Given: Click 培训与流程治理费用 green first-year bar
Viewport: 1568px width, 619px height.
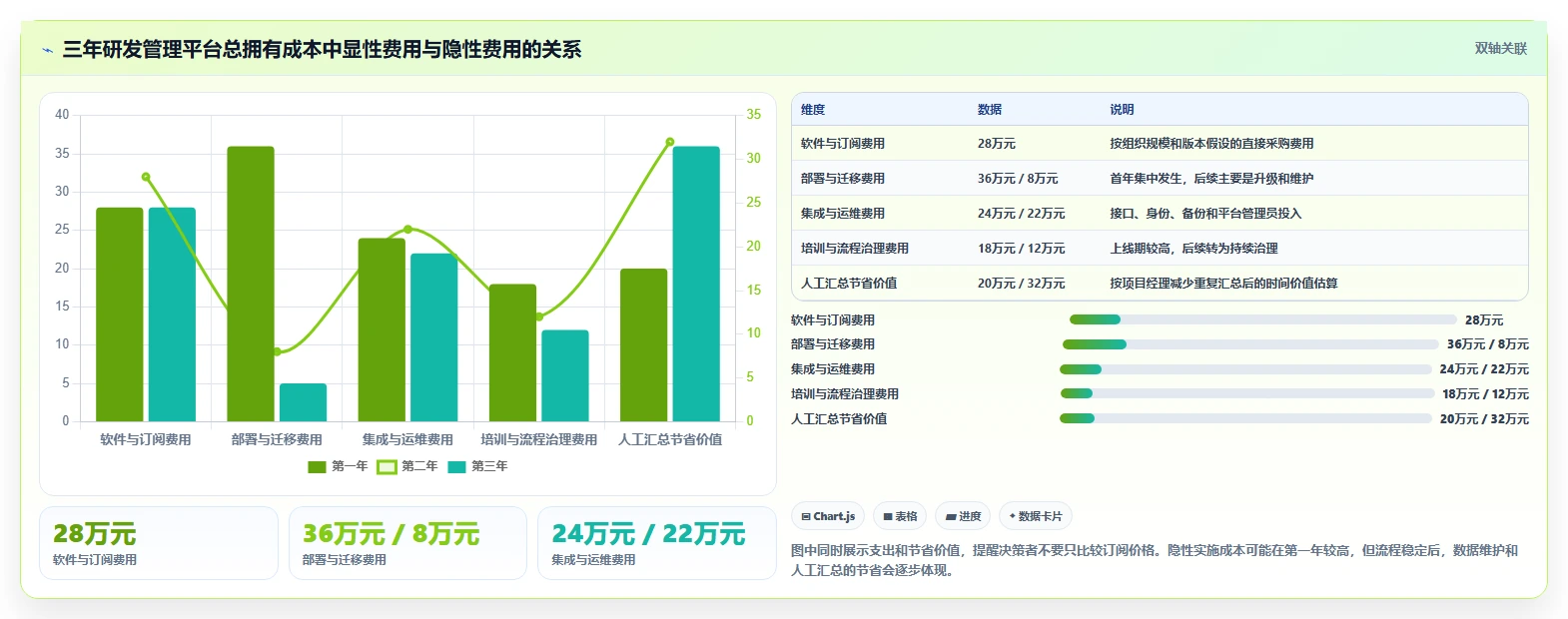Looking at the screenshot, I should tap(512, 352).
